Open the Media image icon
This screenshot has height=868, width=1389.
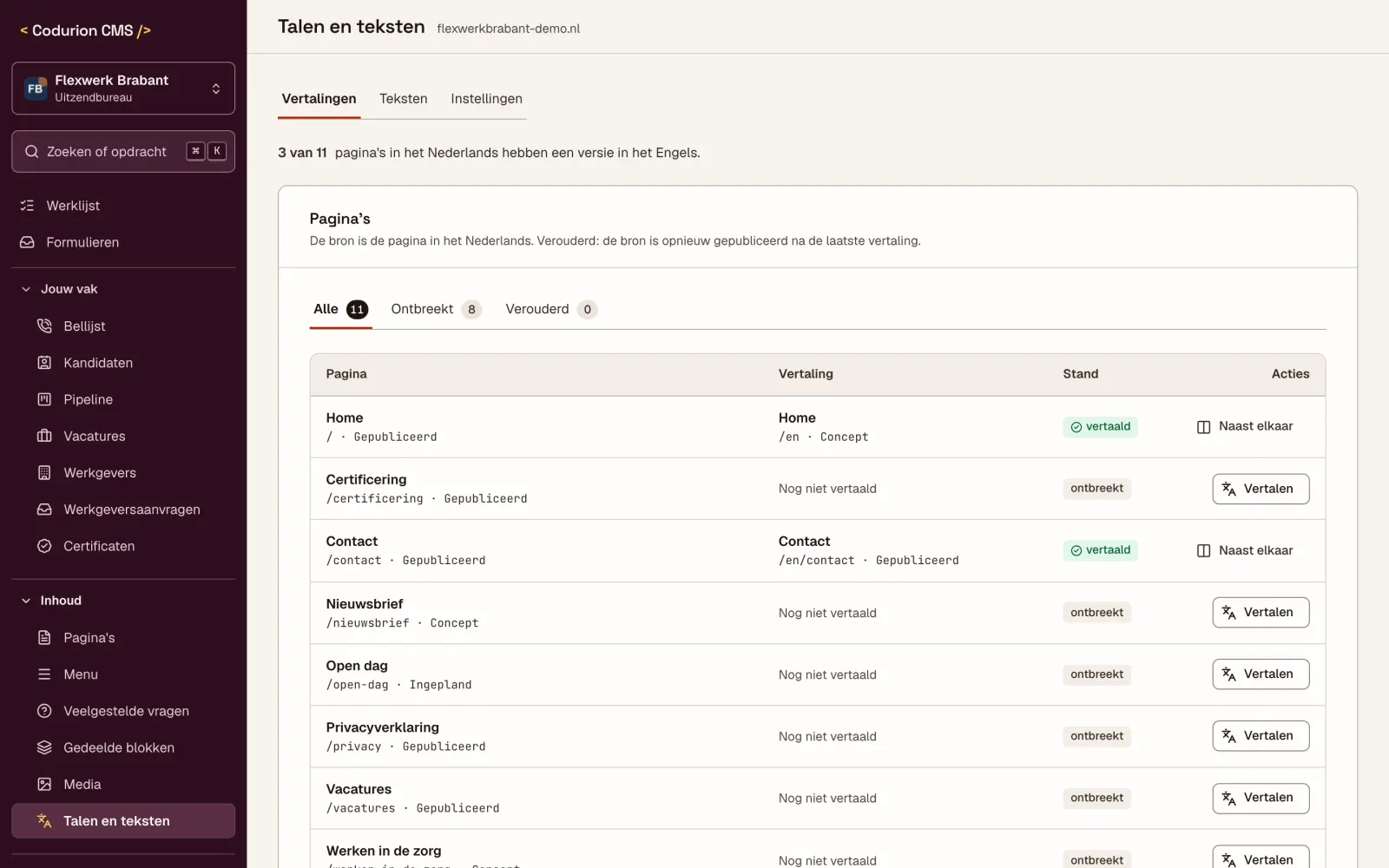(x=44, y=785)
